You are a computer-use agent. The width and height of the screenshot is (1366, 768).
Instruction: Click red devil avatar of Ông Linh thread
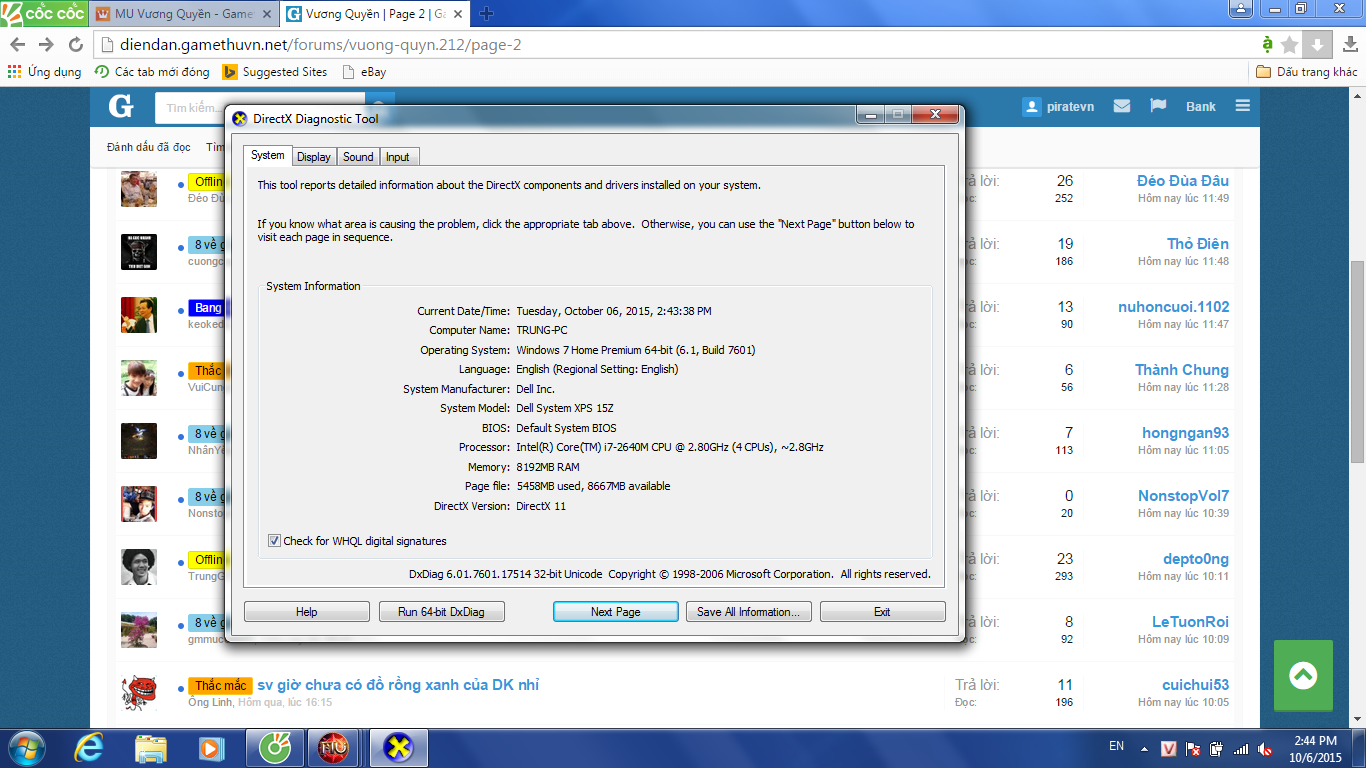tap(139, 693)
